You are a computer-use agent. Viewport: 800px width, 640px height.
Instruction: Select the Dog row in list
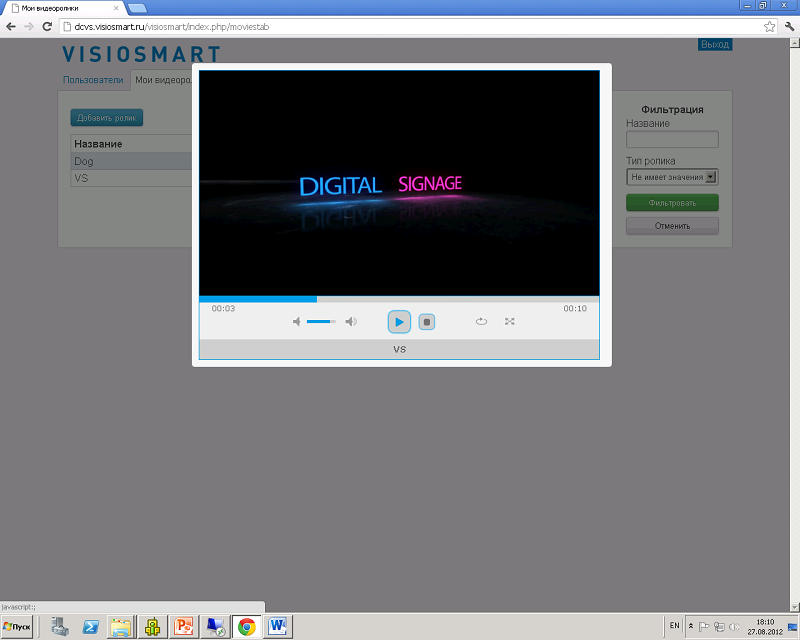tap(131, 161)
